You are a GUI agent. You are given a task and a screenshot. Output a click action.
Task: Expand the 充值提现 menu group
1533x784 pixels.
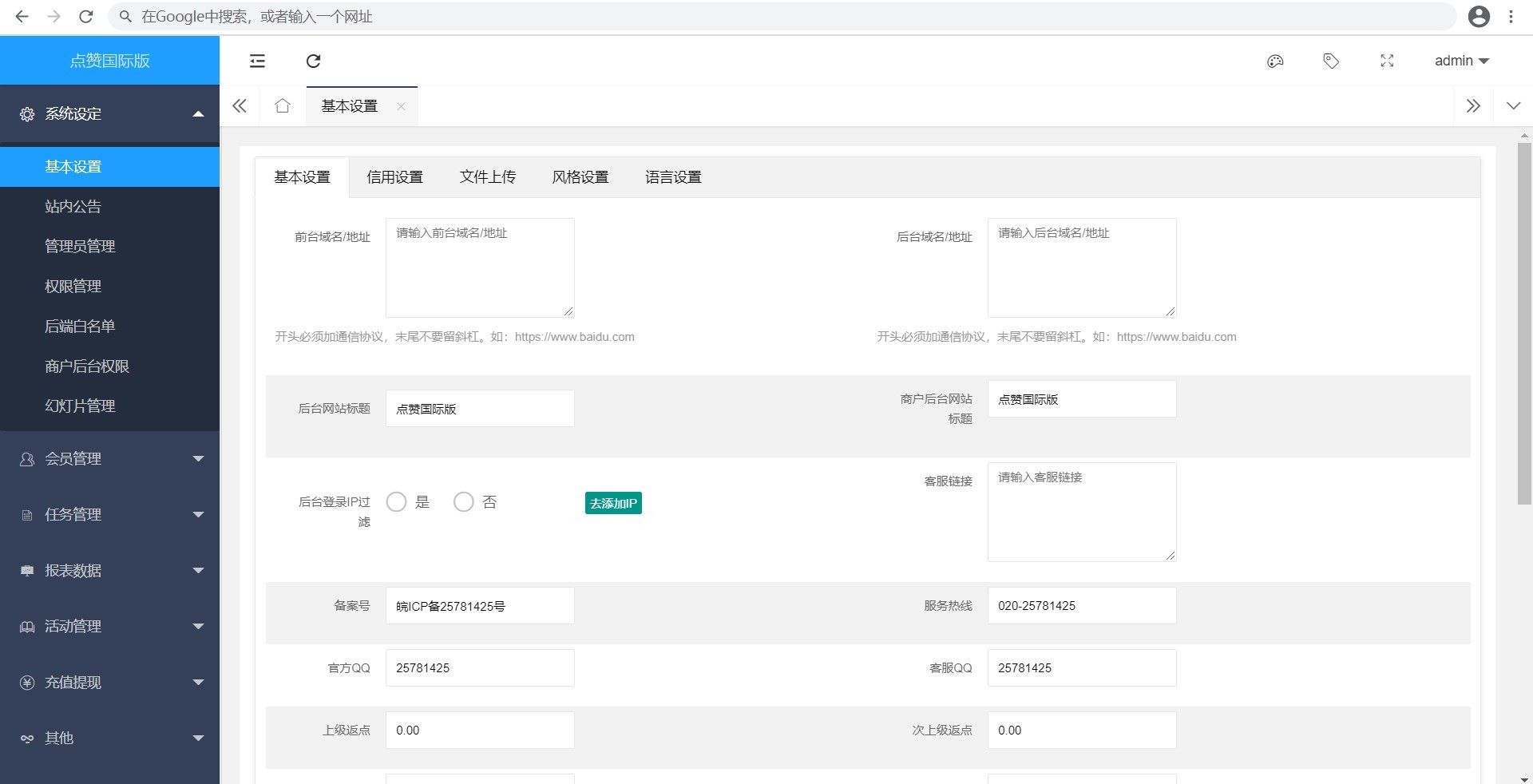click(x=109, y=682)
